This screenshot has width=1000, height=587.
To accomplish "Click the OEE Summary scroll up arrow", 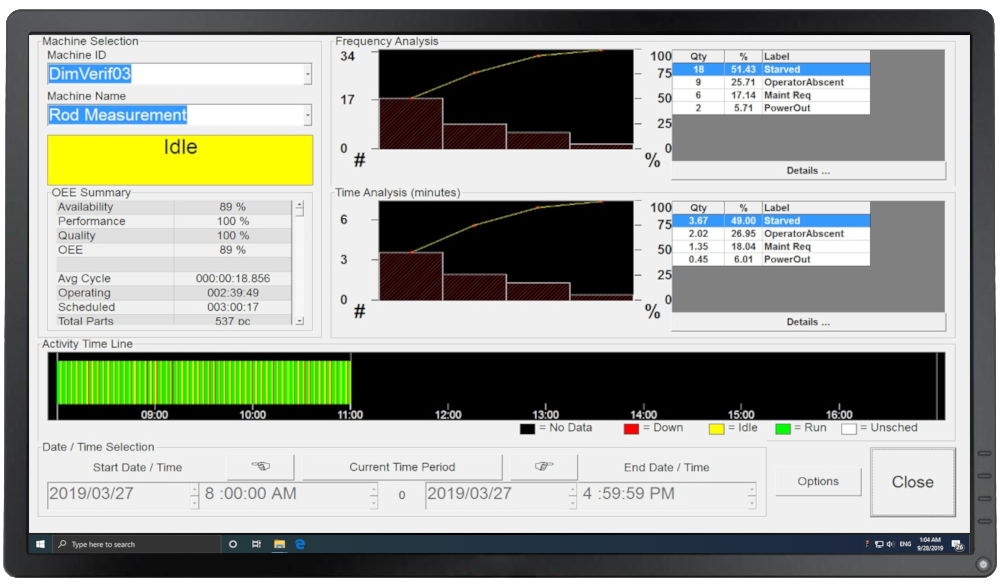I will point(299,207).
